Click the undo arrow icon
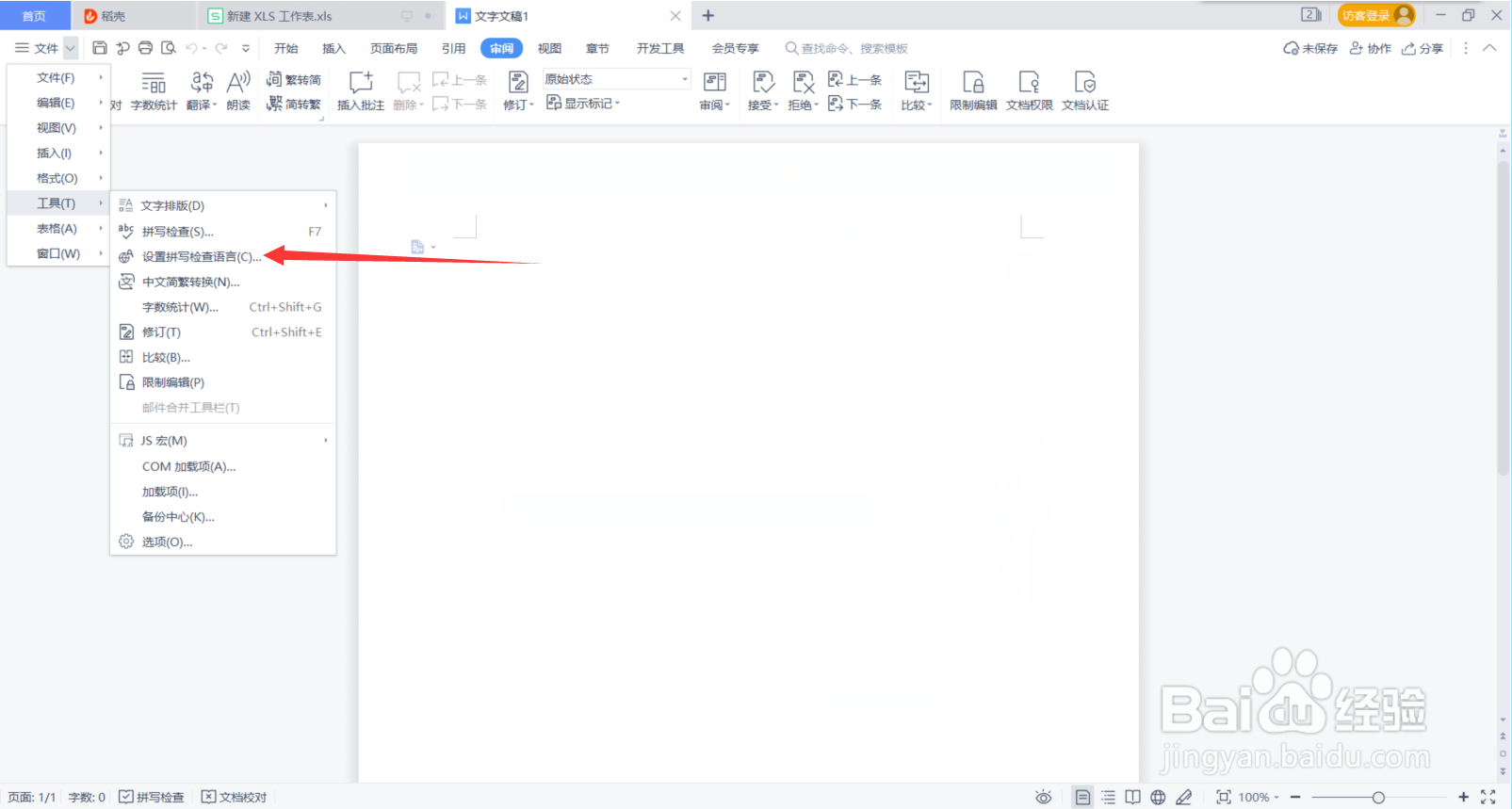Screen dimensions: 1512x809 pos(192,48)
